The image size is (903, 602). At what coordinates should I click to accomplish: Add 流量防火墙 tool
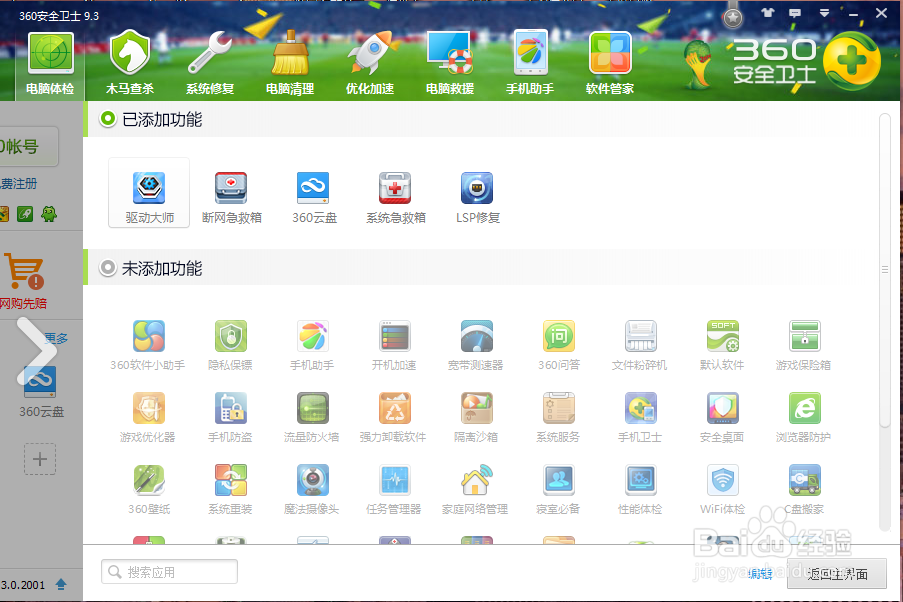[312, 417]
